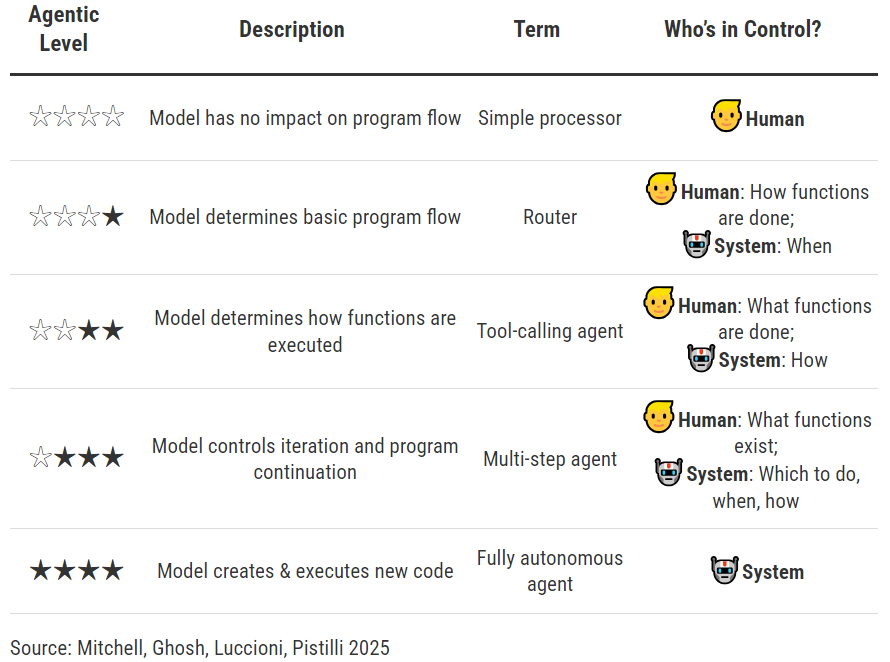Screen dimensions: 890x662
Task: Click the robot icon beside "System: Which to do"
Action: tap(669, 472)
